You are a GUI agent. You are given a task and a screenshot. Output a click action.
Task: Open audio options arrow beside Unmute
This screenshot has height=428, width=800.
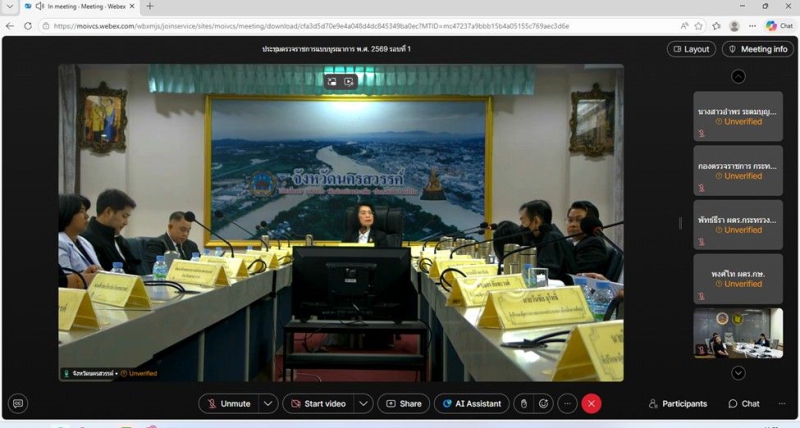tap(268, 403)
